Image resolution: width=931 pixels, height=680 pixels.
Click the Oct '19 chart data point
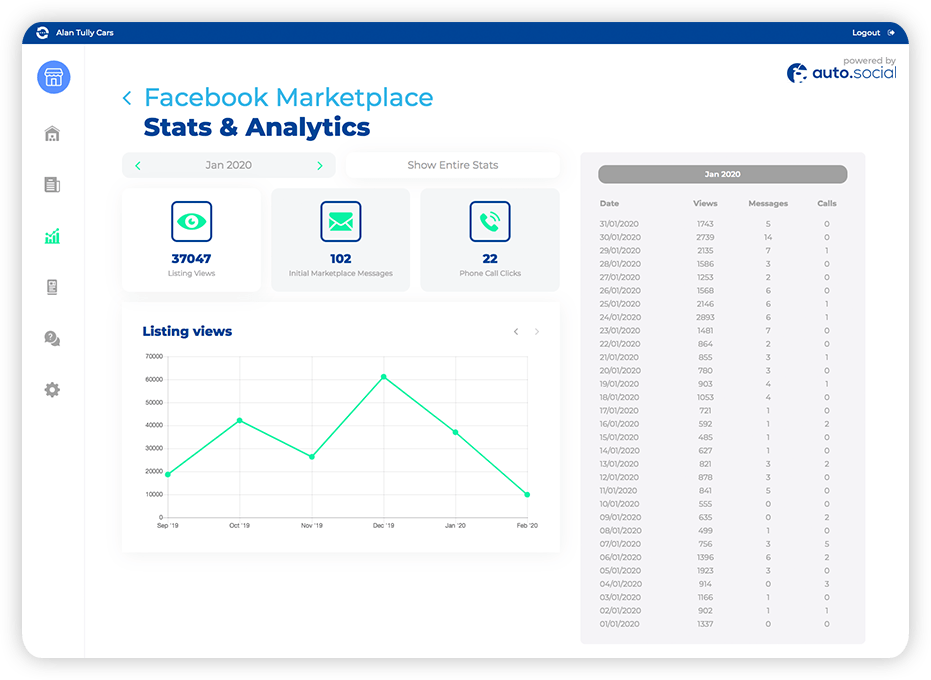[240, 420]
